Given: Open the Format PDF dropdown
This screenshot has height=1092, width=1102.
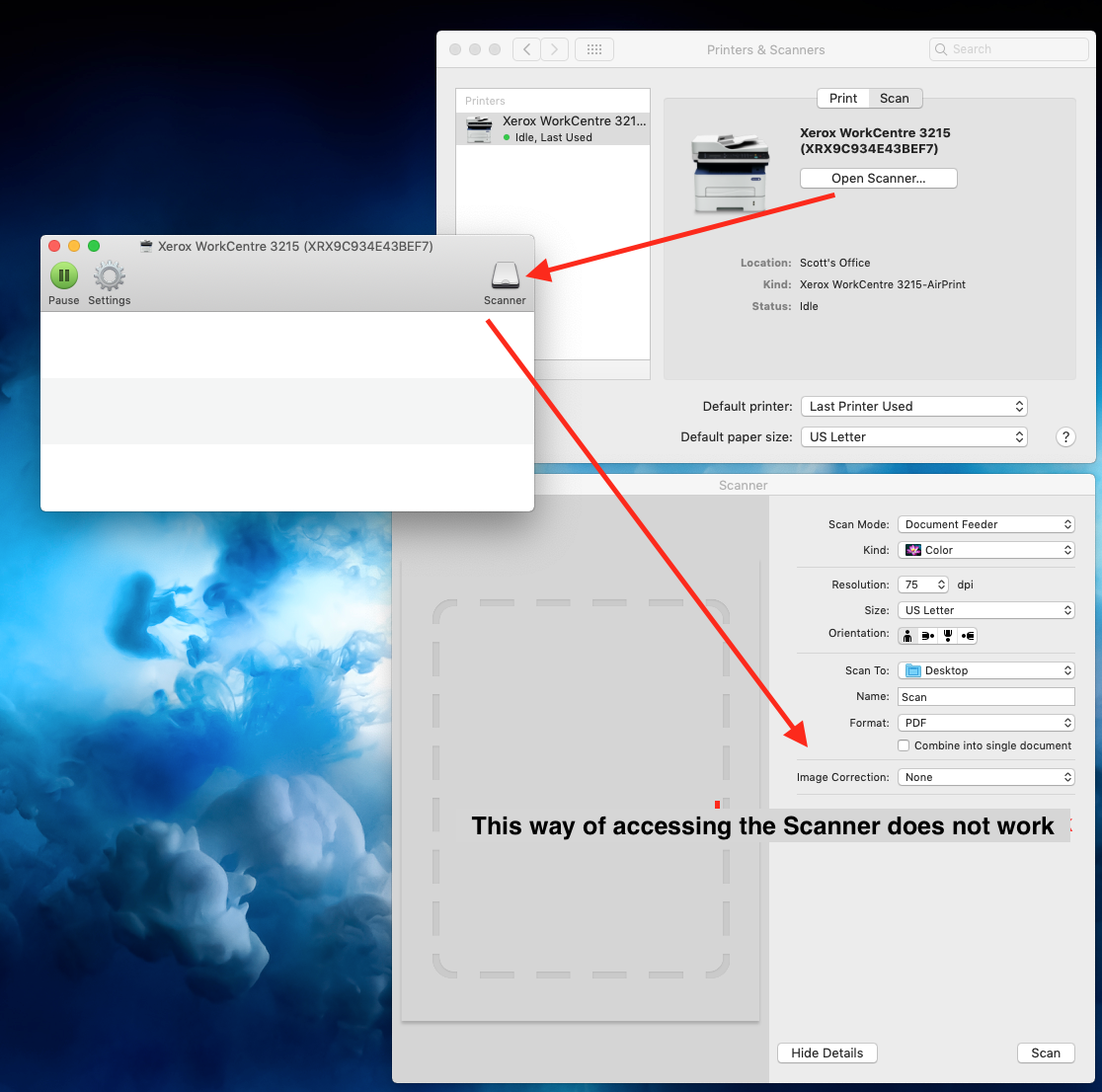Looking at the screenshot, I should [986, 723].
